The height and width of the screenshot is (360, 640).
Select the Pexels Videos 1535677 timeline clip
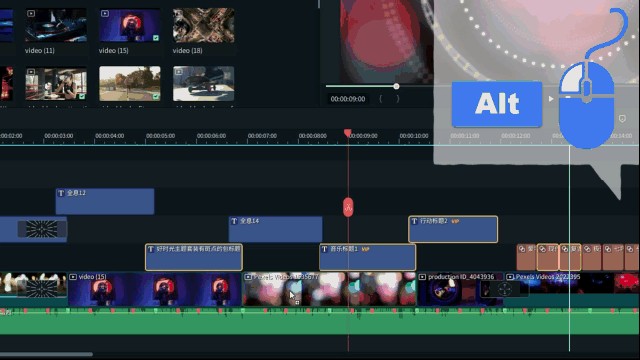pos(329,289)
